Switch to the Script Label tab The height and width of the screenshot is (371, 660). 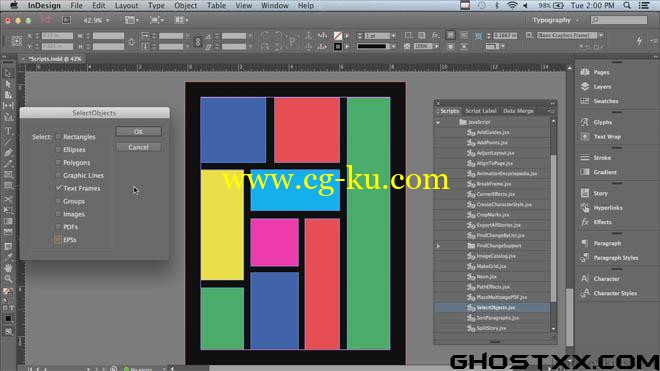481,111
